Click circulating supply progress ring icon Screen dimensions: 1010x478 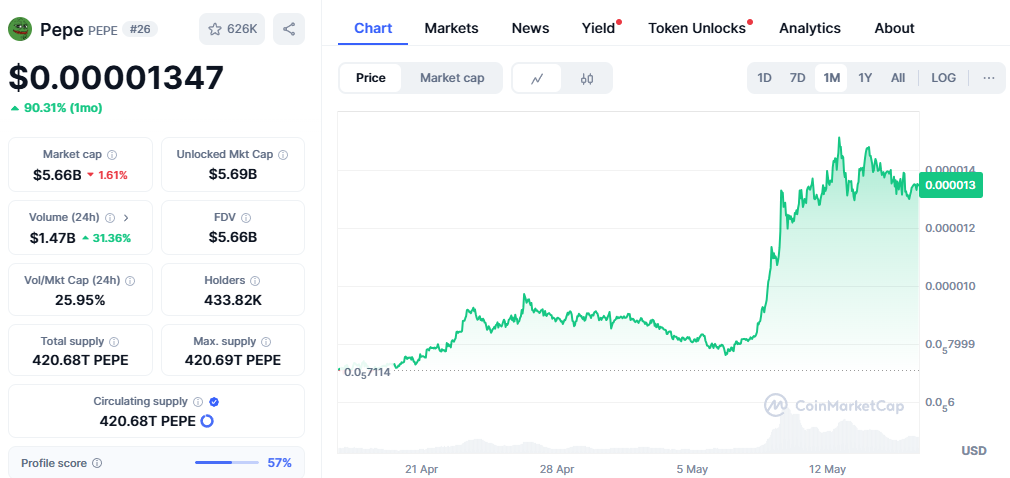(x=207, y=421)
